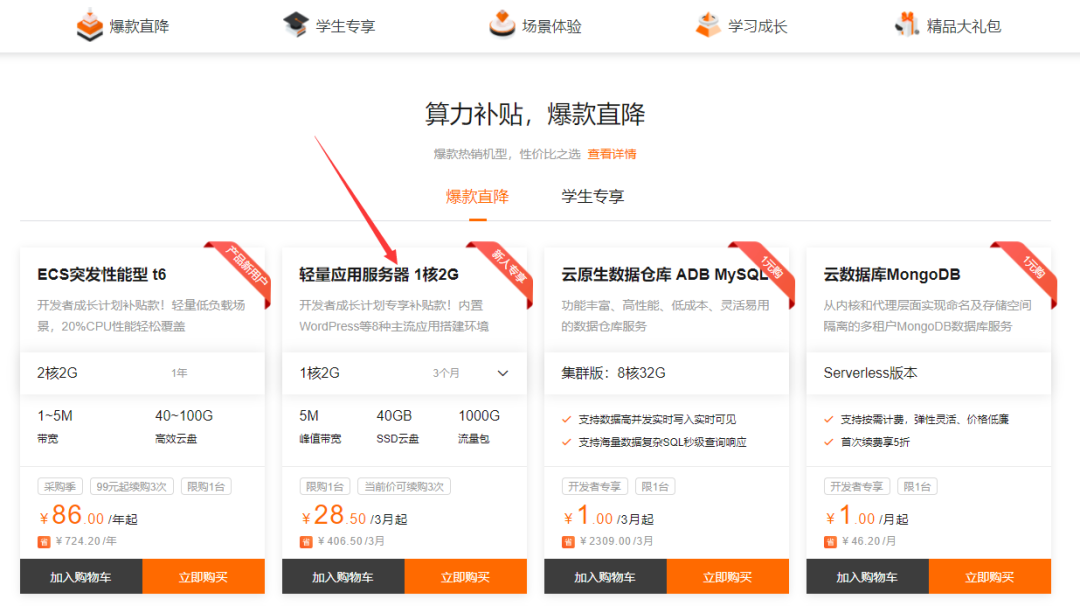Click the 场景体验 nav icon
This screenshot has width=1080, height=606.
pyautogui.click(x=502, y=24)
